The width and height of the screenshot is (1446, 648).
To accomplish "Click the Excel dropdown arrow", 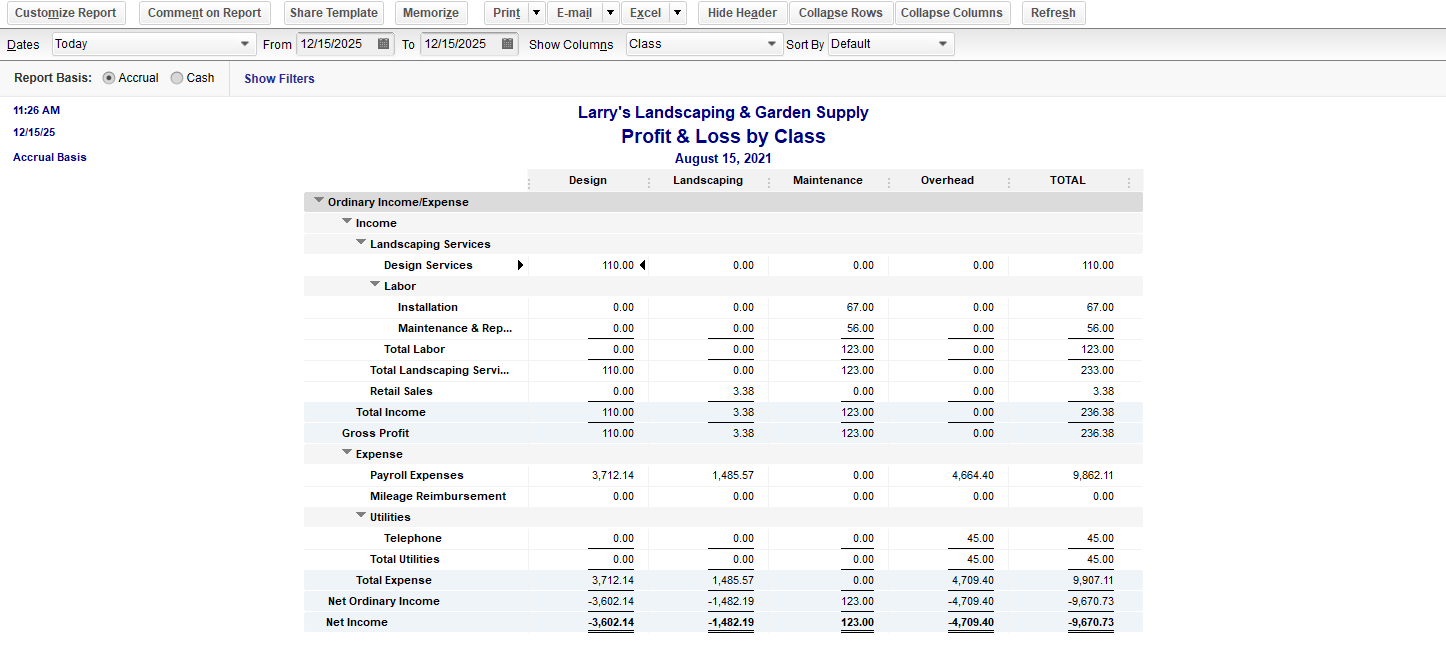I will tap(677, 13).
